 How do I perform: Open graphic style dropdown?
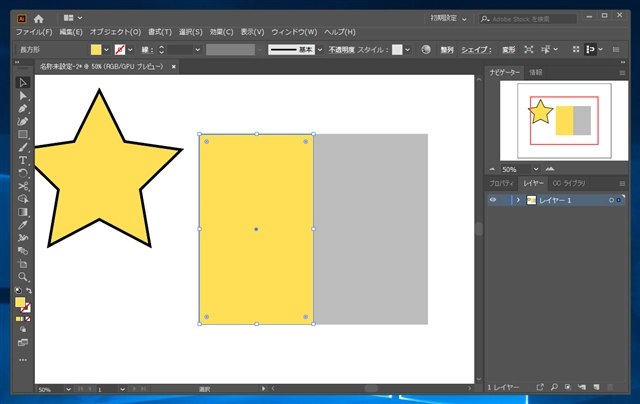[x=407, y=50]
